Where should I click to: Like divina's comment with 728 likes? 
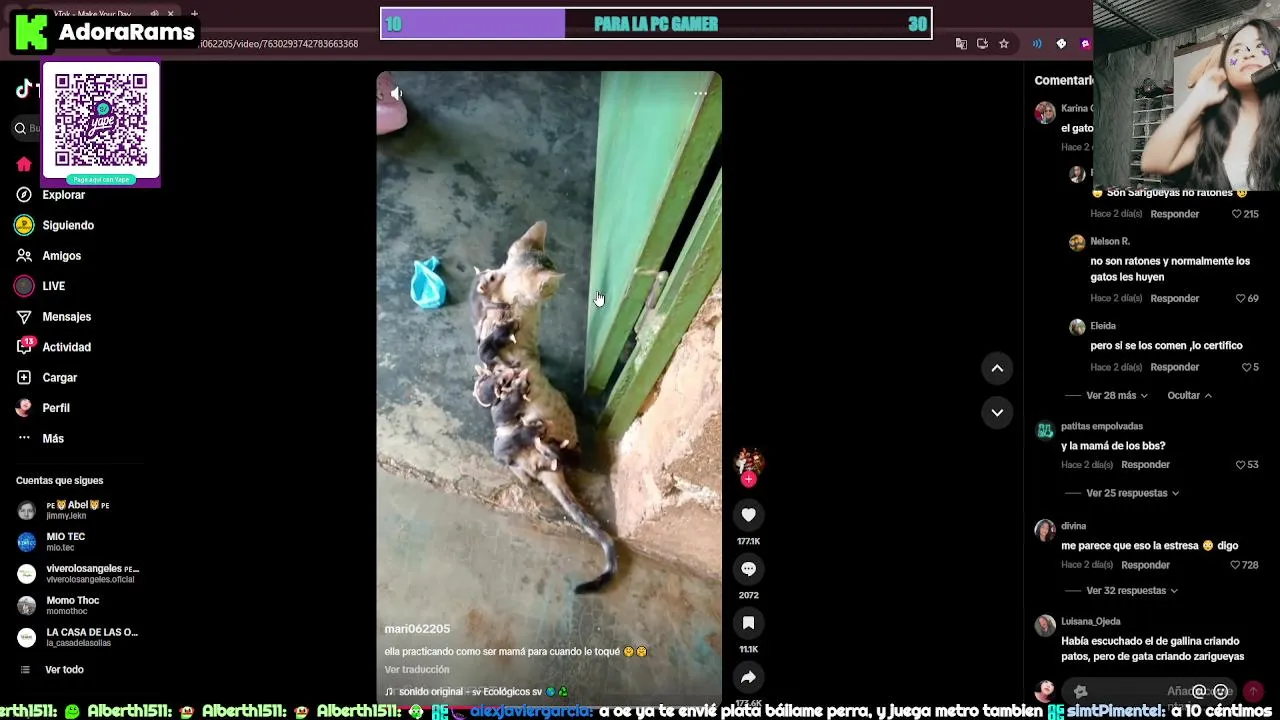1236,565
